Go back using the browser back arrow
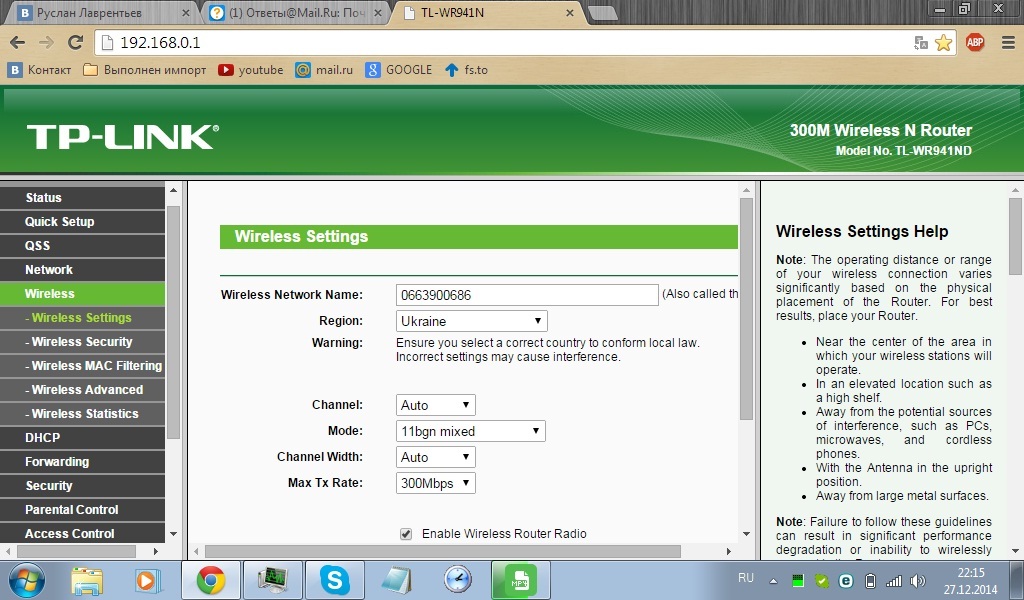 [x=17, y=43]
